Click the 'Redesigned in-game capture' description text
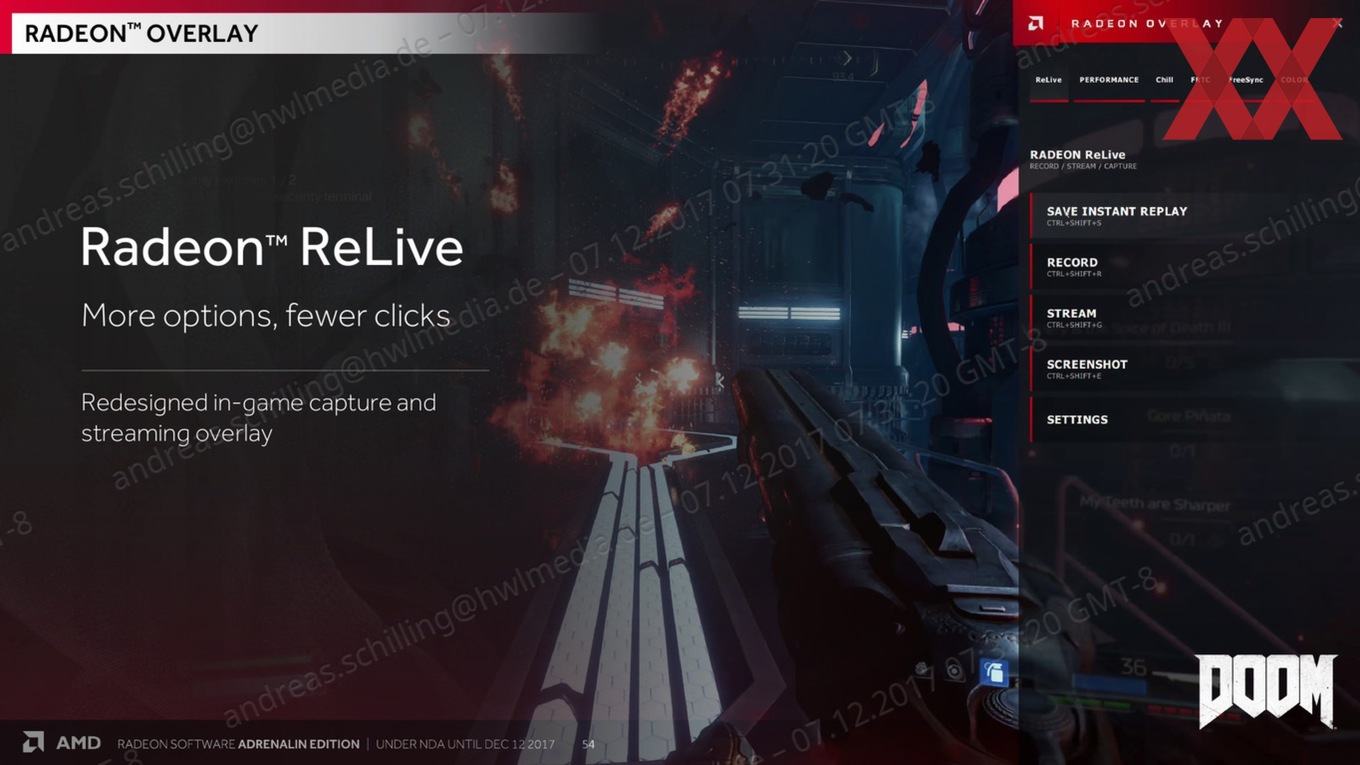 pos(259,418)
